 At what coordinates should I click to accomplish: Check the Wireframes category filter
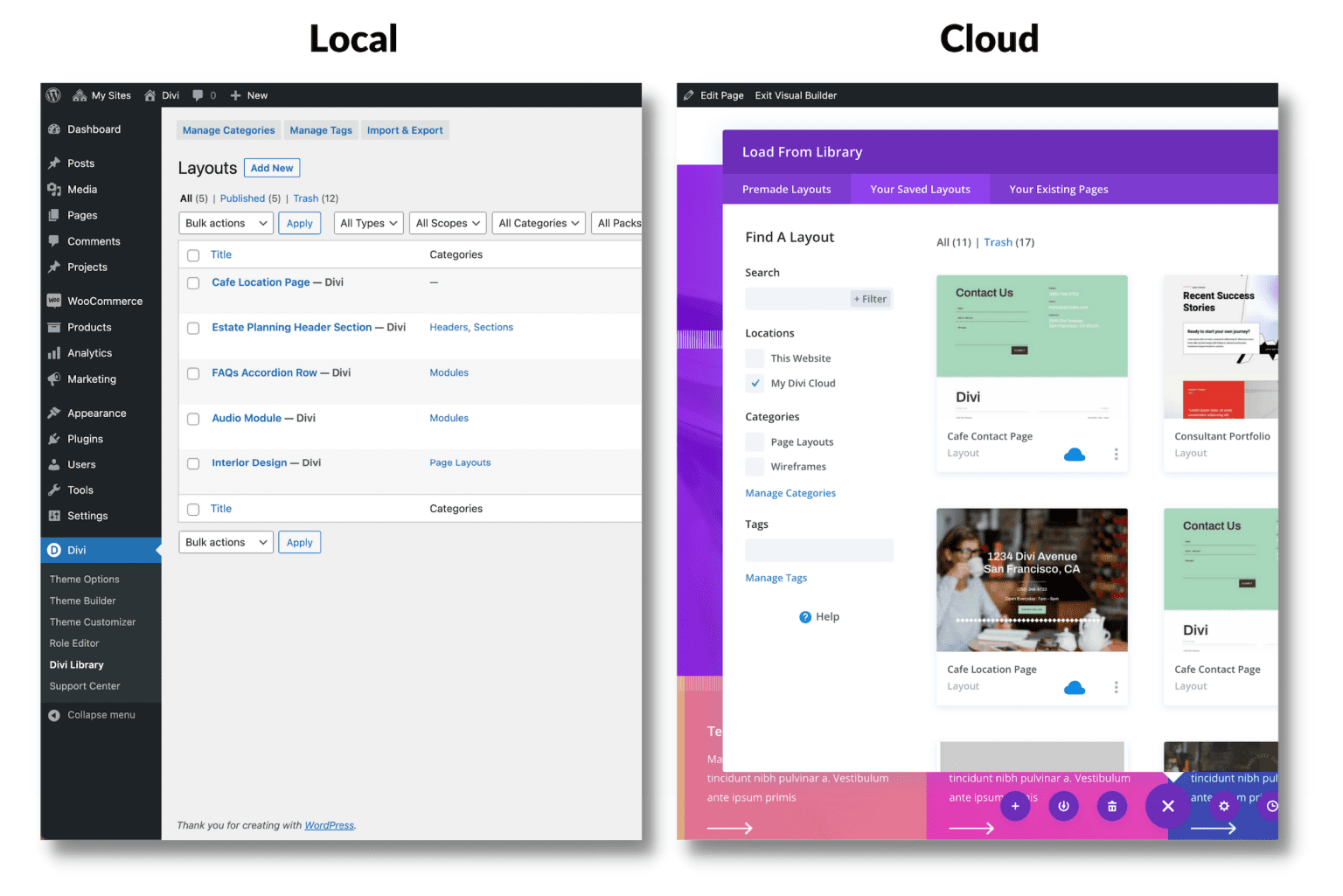(x=755, y=466)
